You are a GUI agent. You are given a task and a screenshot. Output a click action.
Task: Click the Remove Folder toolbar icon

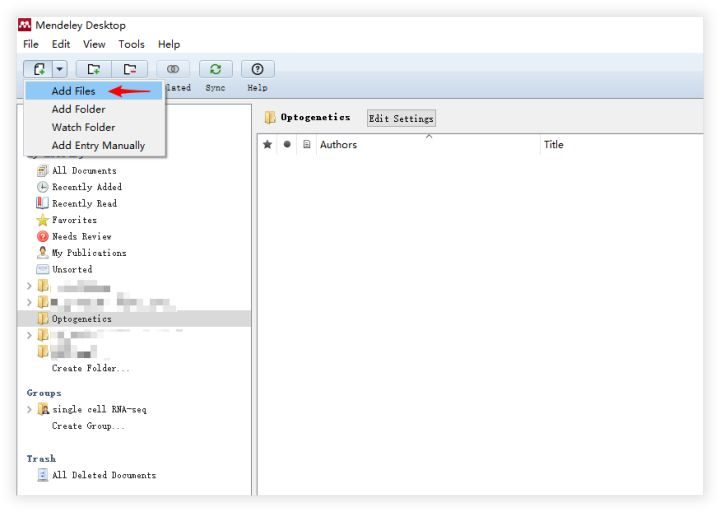pyautogui.click(x=130, y=69)
